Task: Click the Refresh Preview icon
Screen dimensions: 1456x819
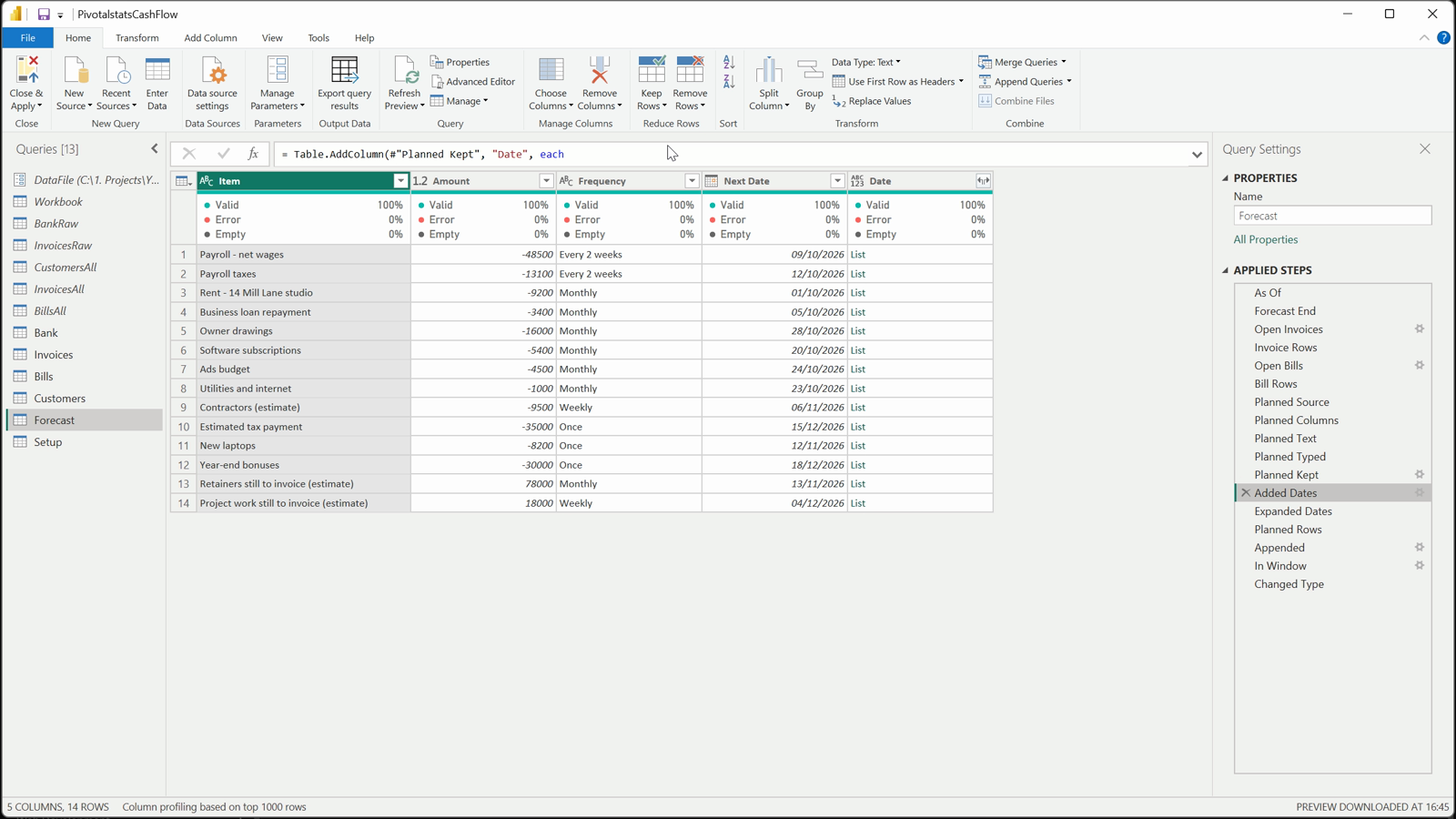Action: click(x=404, y=70)
